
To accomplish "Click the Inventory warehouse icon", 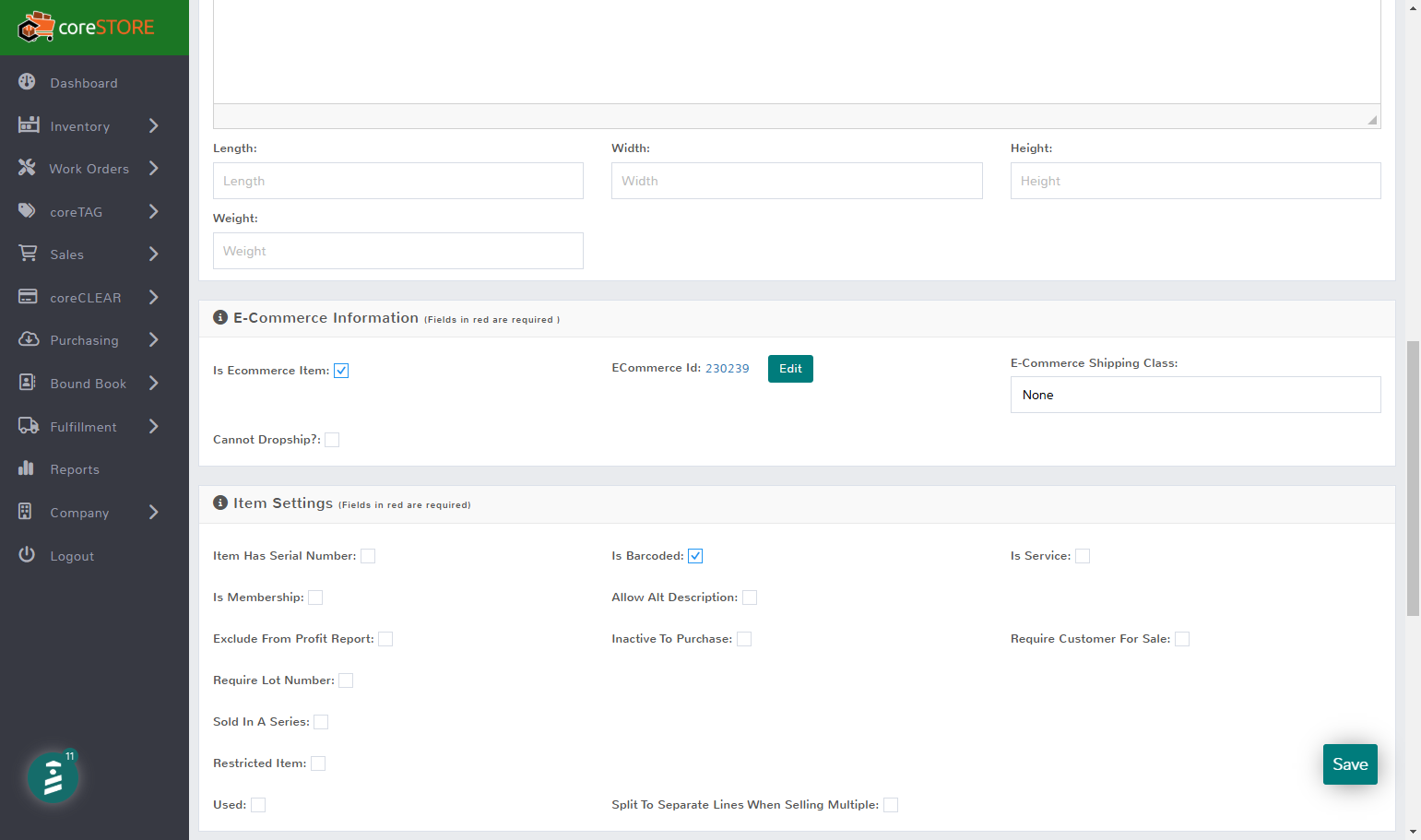I will point(29,124).
